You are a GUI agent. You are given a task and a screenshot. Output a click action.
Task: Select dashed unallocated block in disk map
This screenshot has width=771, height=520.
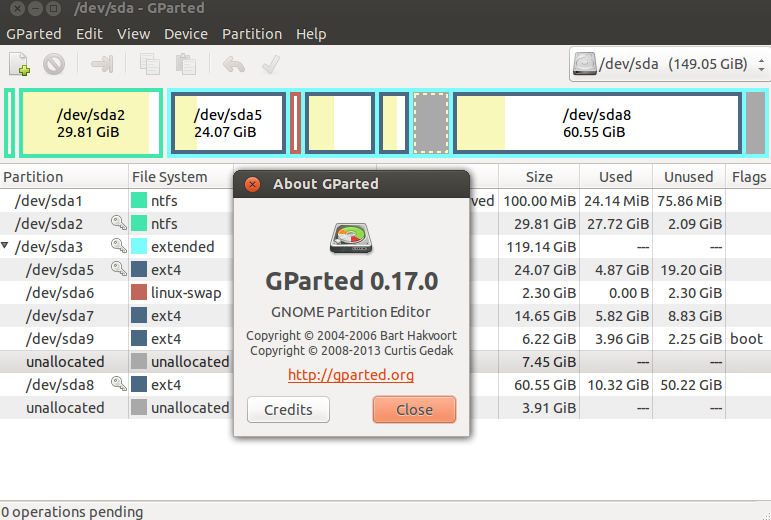tap(431, 123)
